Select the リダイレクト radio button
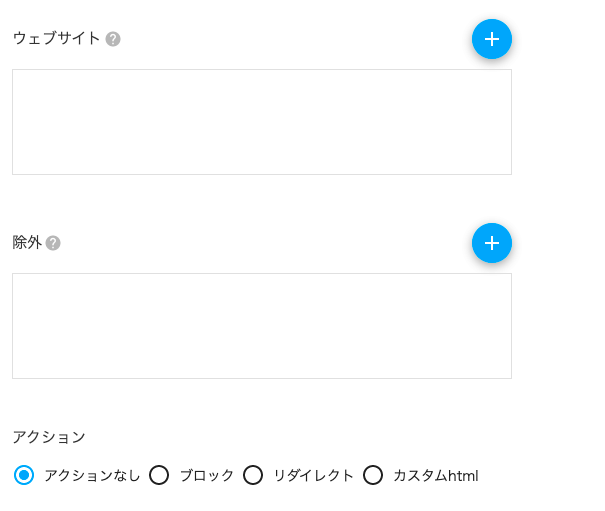 click(253, 475)
